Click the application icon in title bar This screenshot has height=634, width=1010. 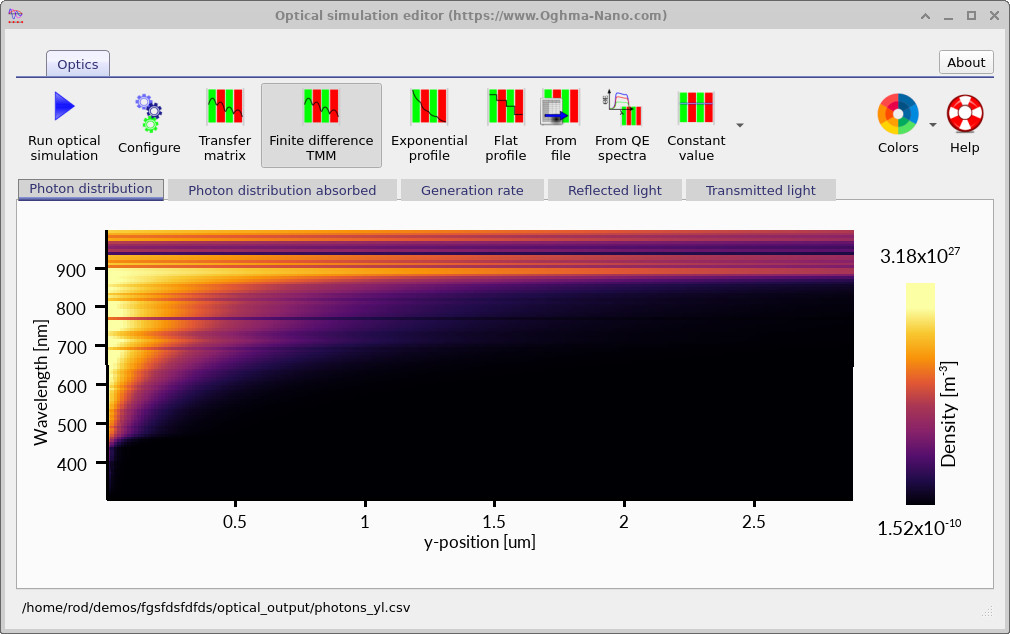pos(15,15)
